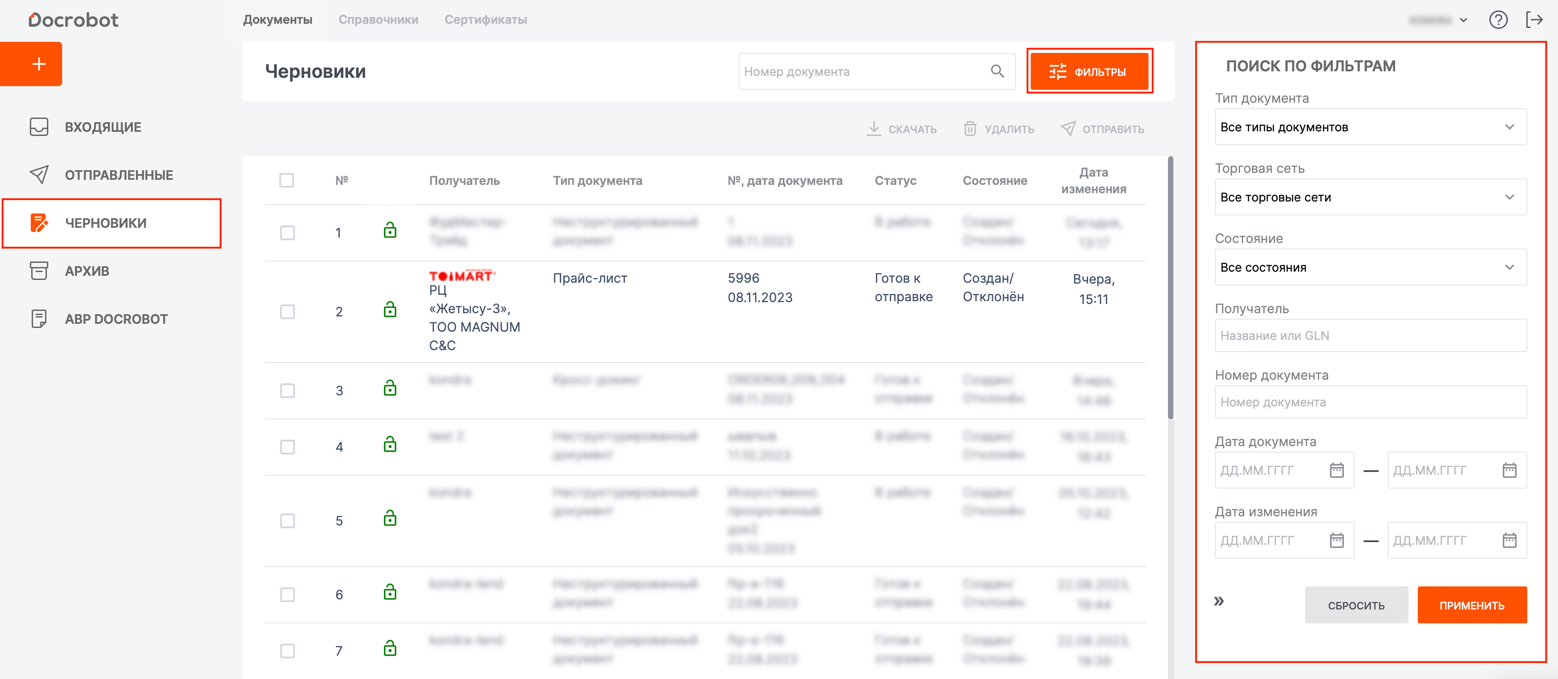The width and height of the screenshot is (1558, 679).
Task: Open calendar for document date start
Action: [x=1336, y=470]
